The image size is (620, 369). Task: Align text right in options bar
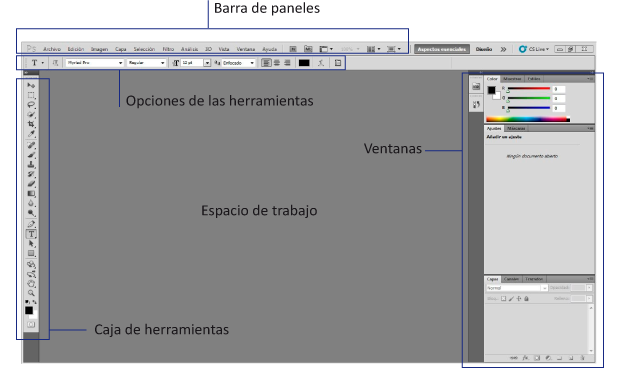point(287,62)
